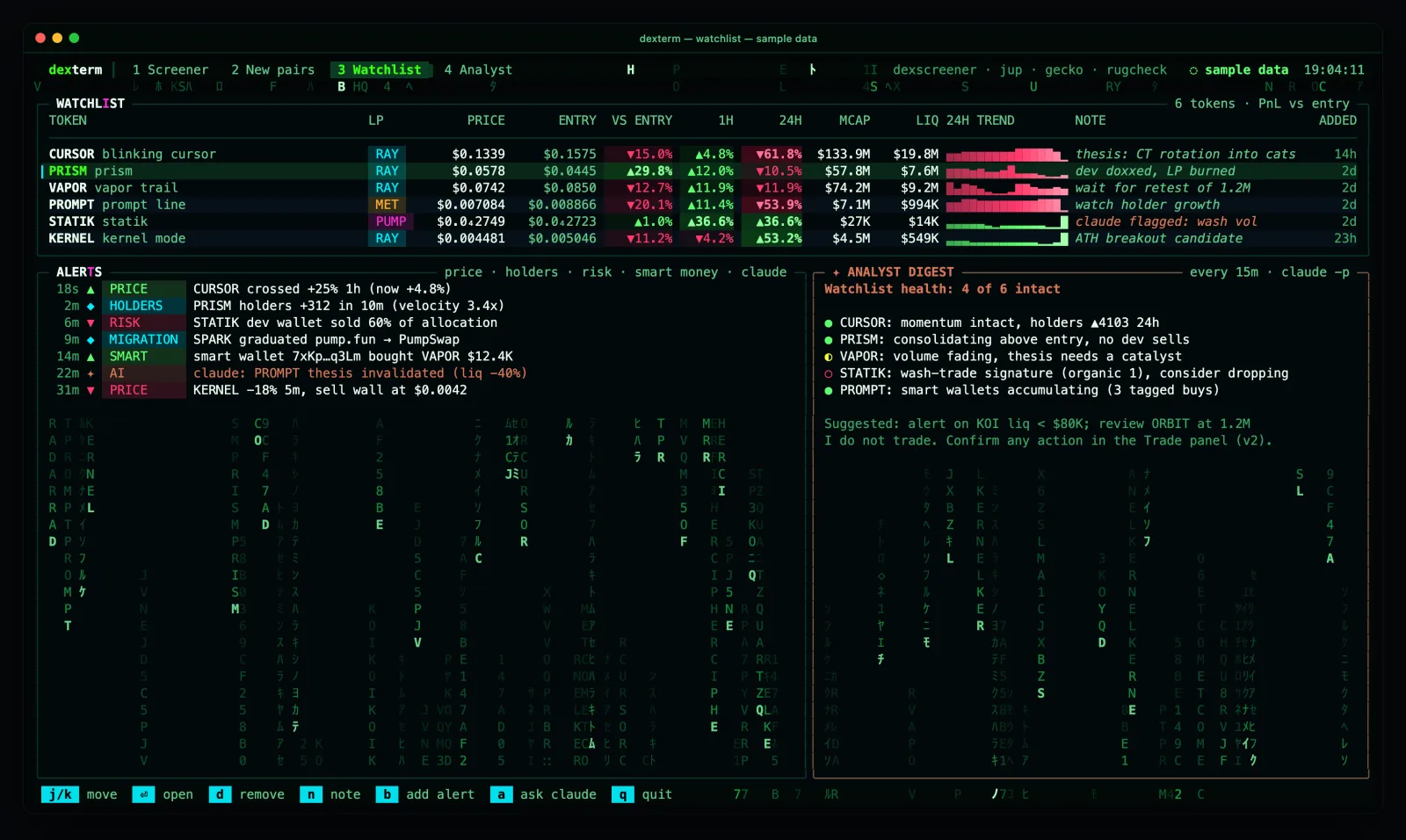Click the PRICE tag on KERNEL alert
Screen dimensions: 1406x840
(x=143, y=390)
